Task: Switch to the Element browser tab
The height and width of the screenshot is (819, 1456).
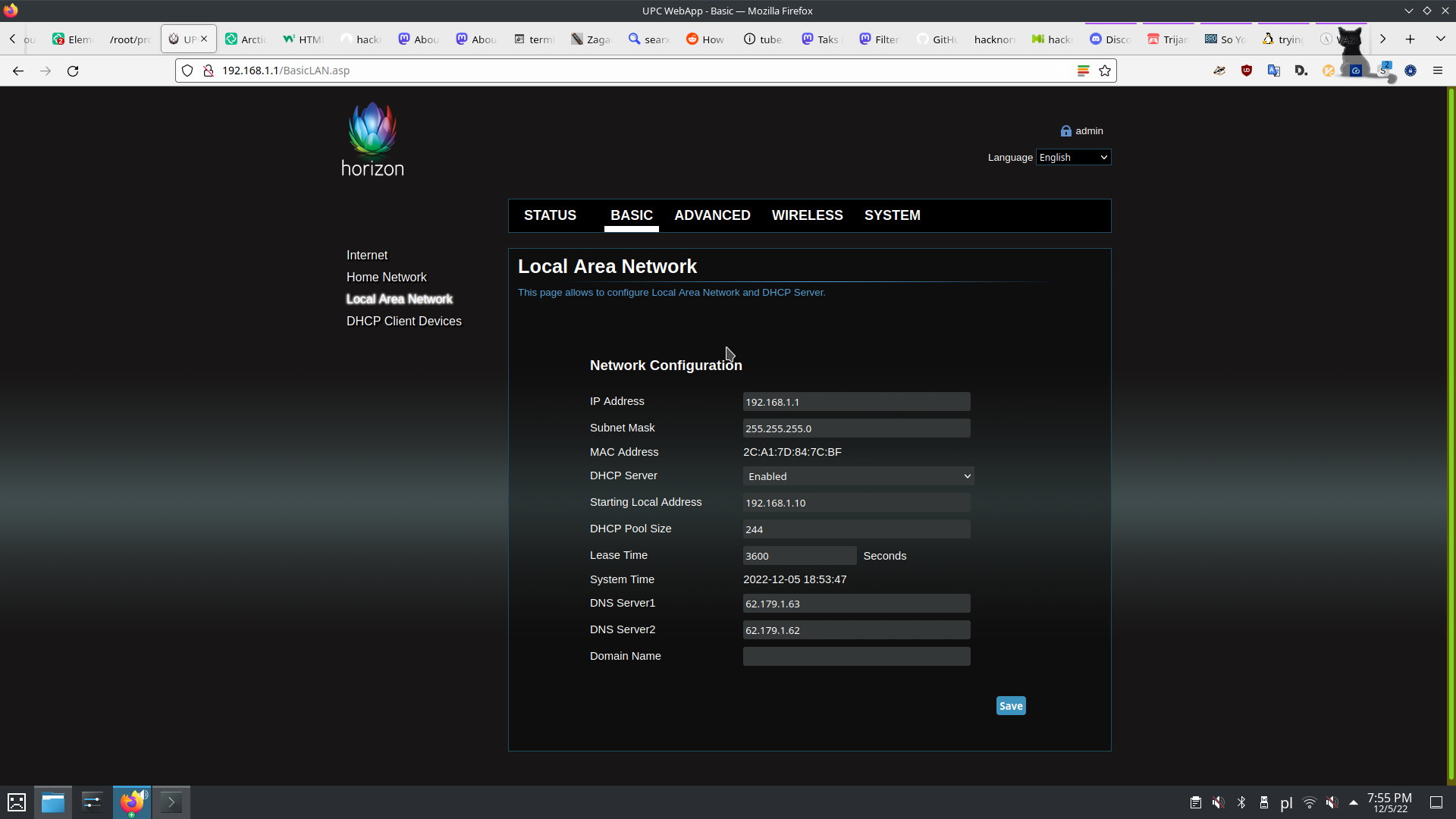Action: coord(73,39)
